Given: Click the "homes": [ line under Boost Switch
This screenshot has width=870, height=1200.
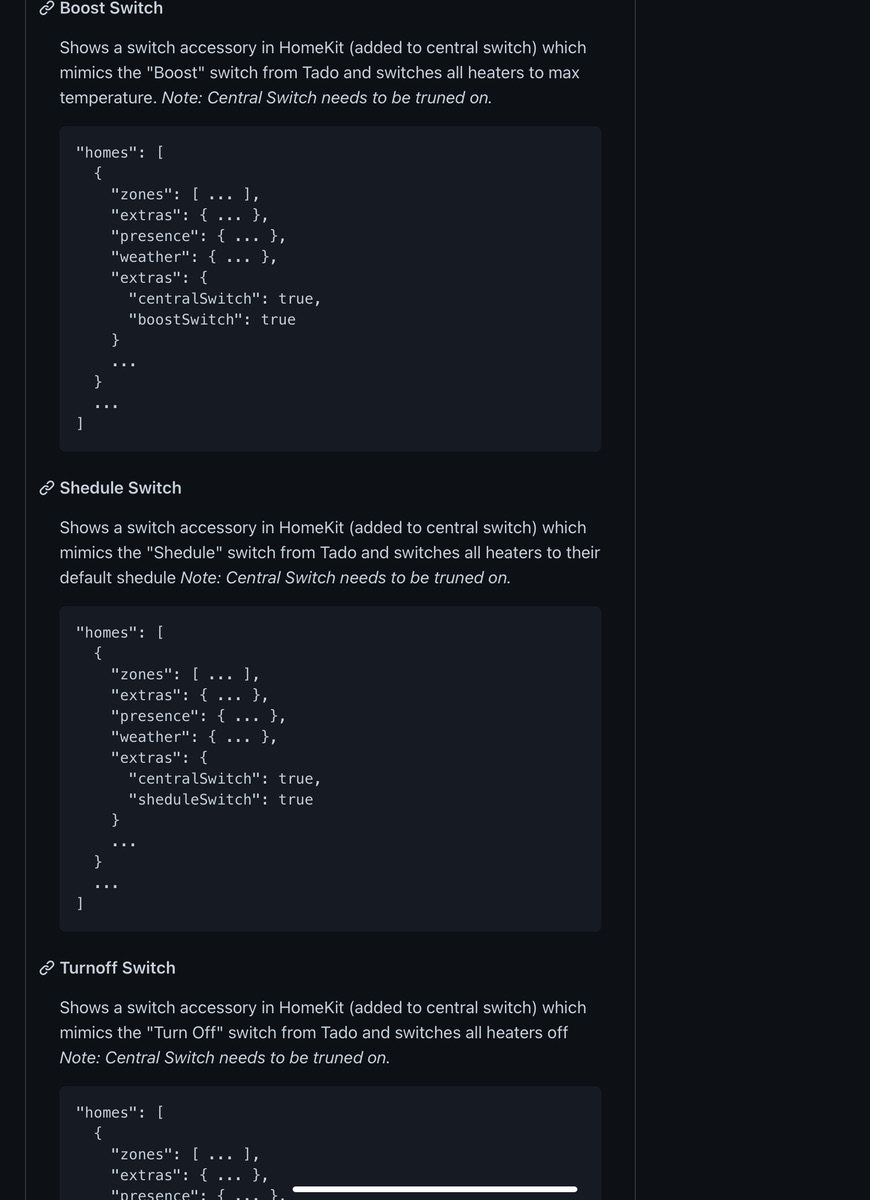Looking at the screenshot, I should 120,153.
